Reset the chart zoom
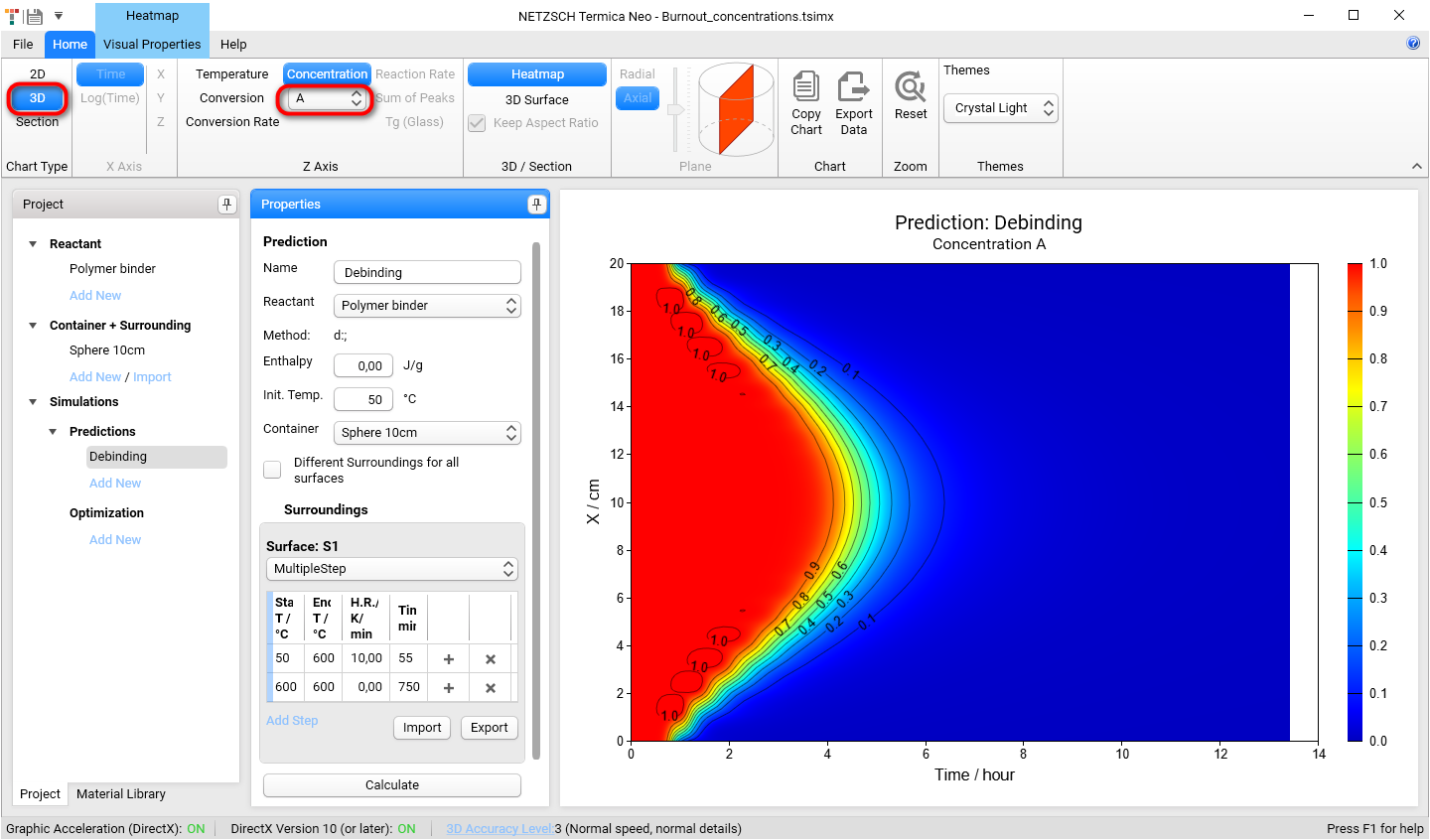 click(x=910, y=99)
